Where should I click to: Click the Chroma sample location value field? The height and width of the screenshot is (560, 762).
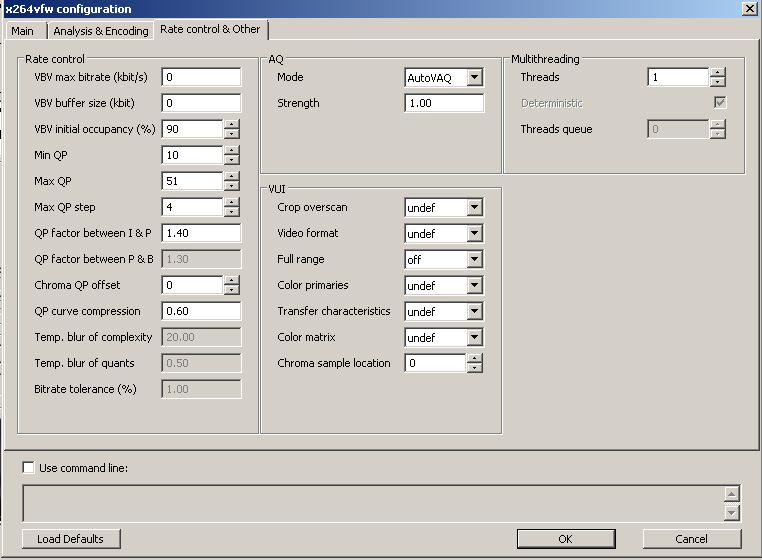coord(435,363)
